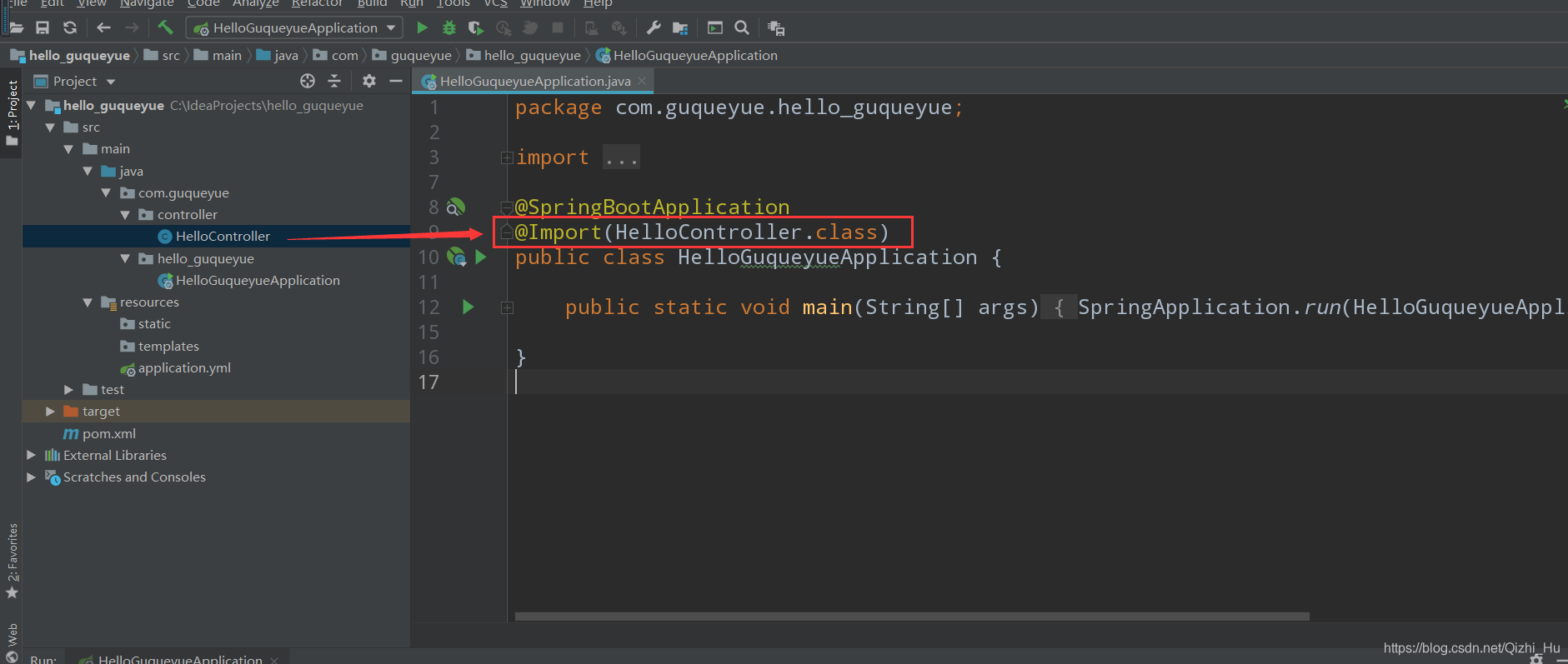Search everywhere with magnifying glass icon
This screenshot has height=664, width=1568.
(x=742, y=27)
